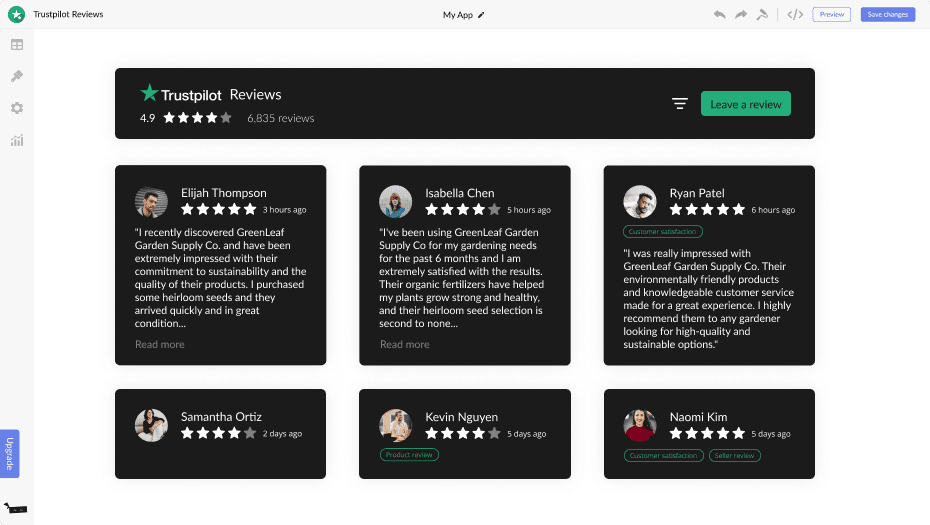Click the Trustpilot star logo in top bar
This screenshot has width=930, height=525.
pos(17,14)
